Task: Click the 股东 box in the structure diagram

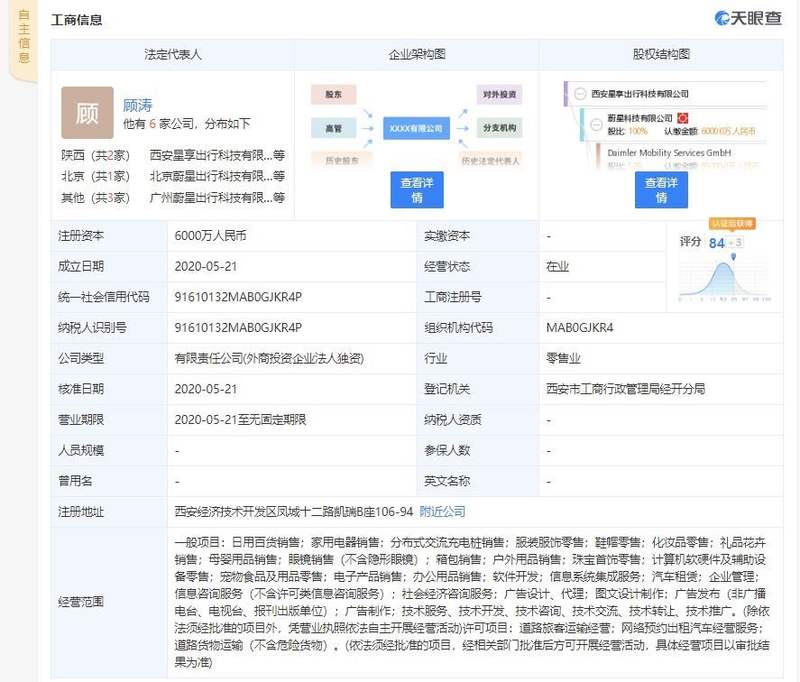Action: click(x=333, y=95)
